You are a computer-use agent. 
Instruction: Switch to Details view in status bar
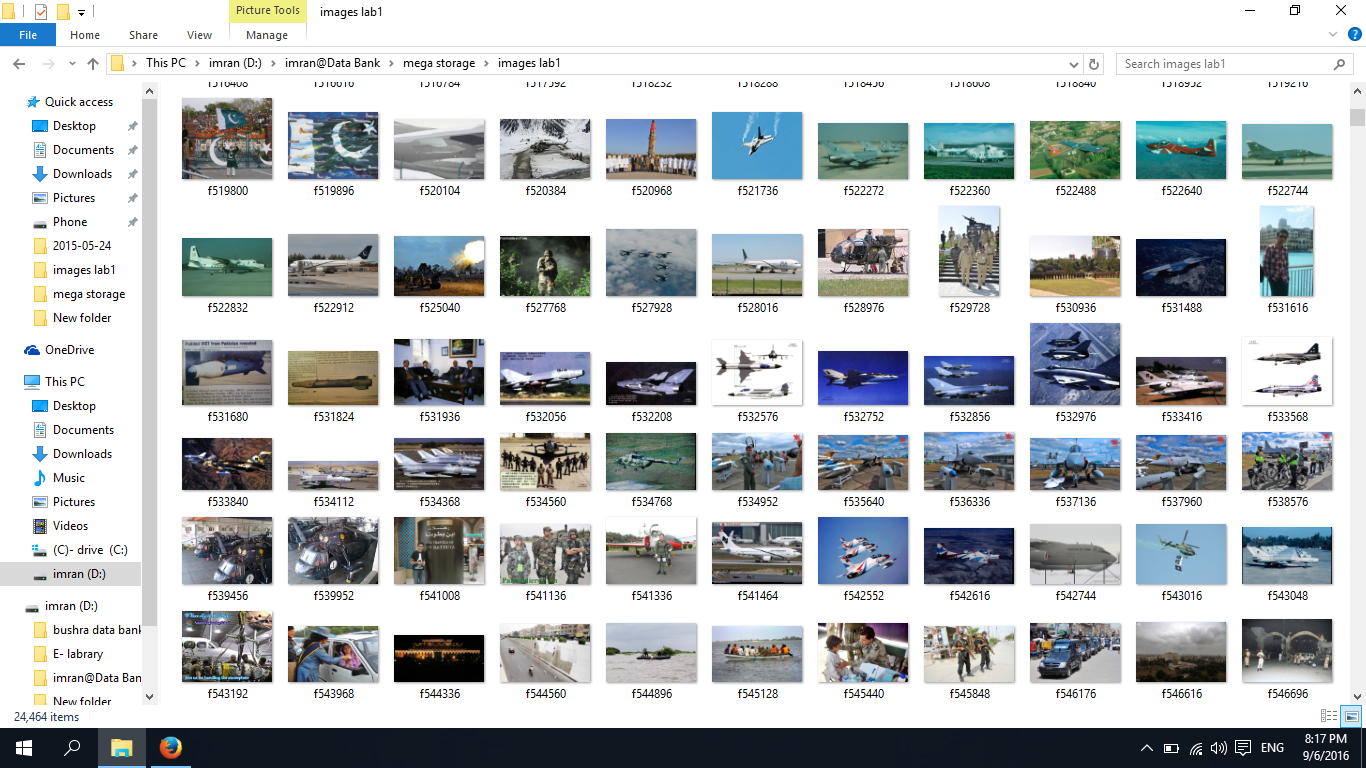(1329, 716)
